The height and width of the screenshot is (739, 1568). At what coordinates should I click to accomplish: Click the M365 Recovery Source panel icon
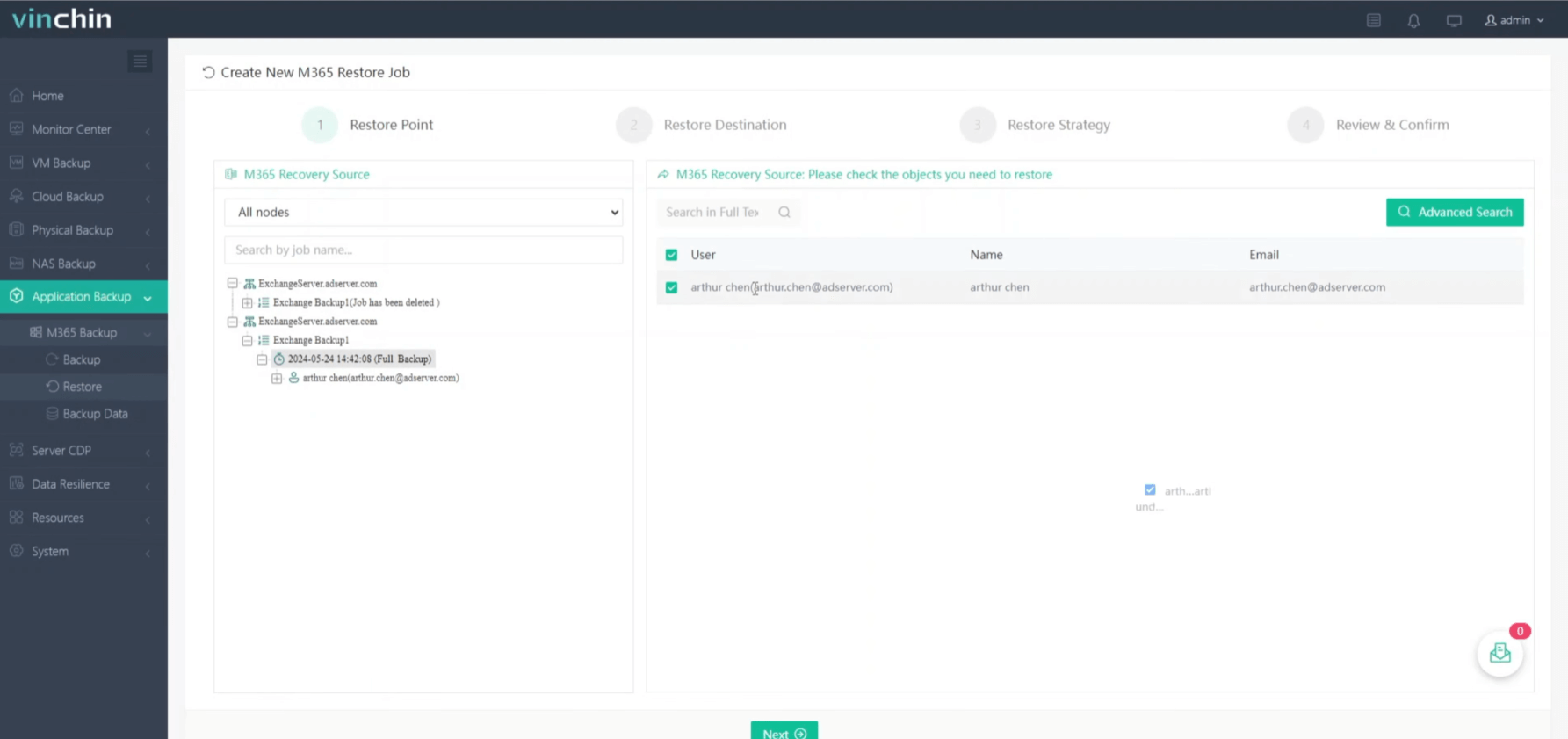coord(231,174)
